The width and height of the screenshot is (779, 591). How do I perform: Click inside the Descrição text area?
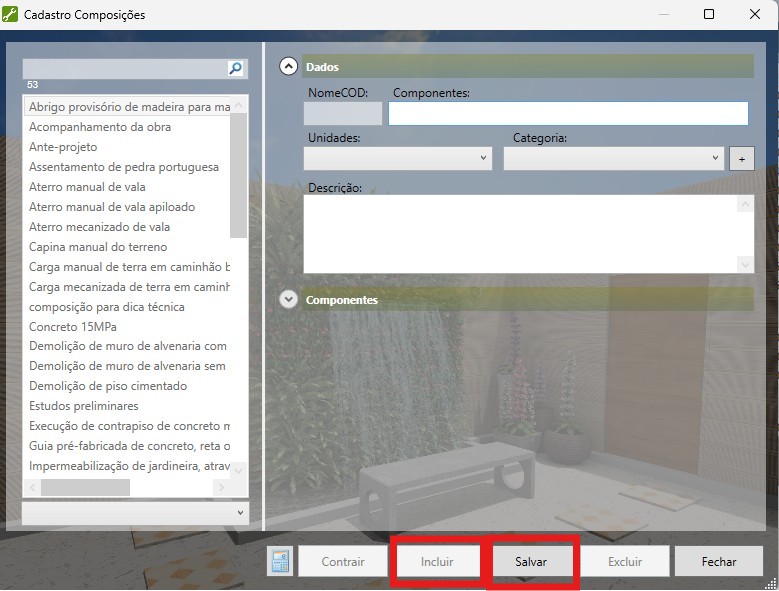click(x=521, y=234)
